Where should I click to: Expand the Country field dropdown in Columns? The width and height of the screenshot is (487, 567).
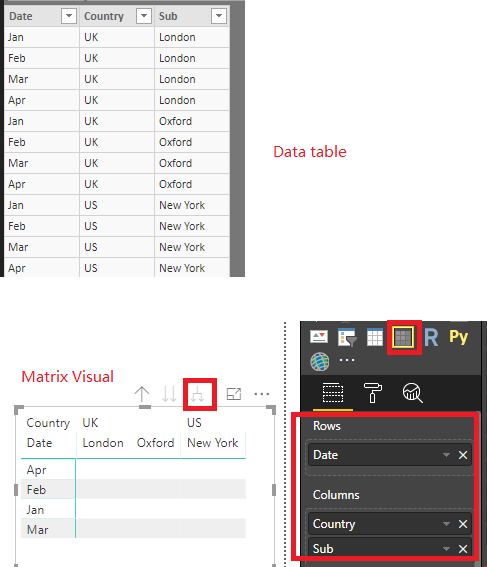(x=447, y=524)
